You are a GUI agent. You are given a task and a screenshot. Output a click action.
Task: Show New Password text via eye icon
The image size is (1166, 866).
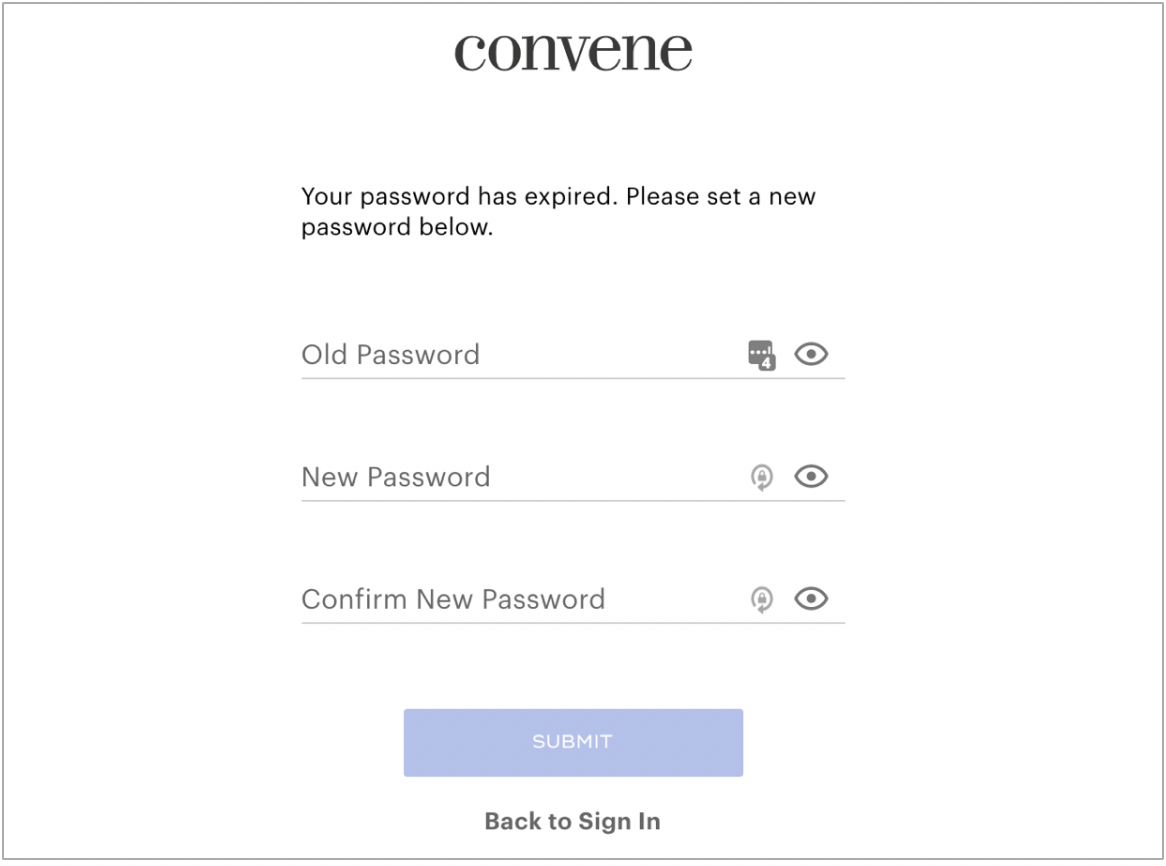811,477
